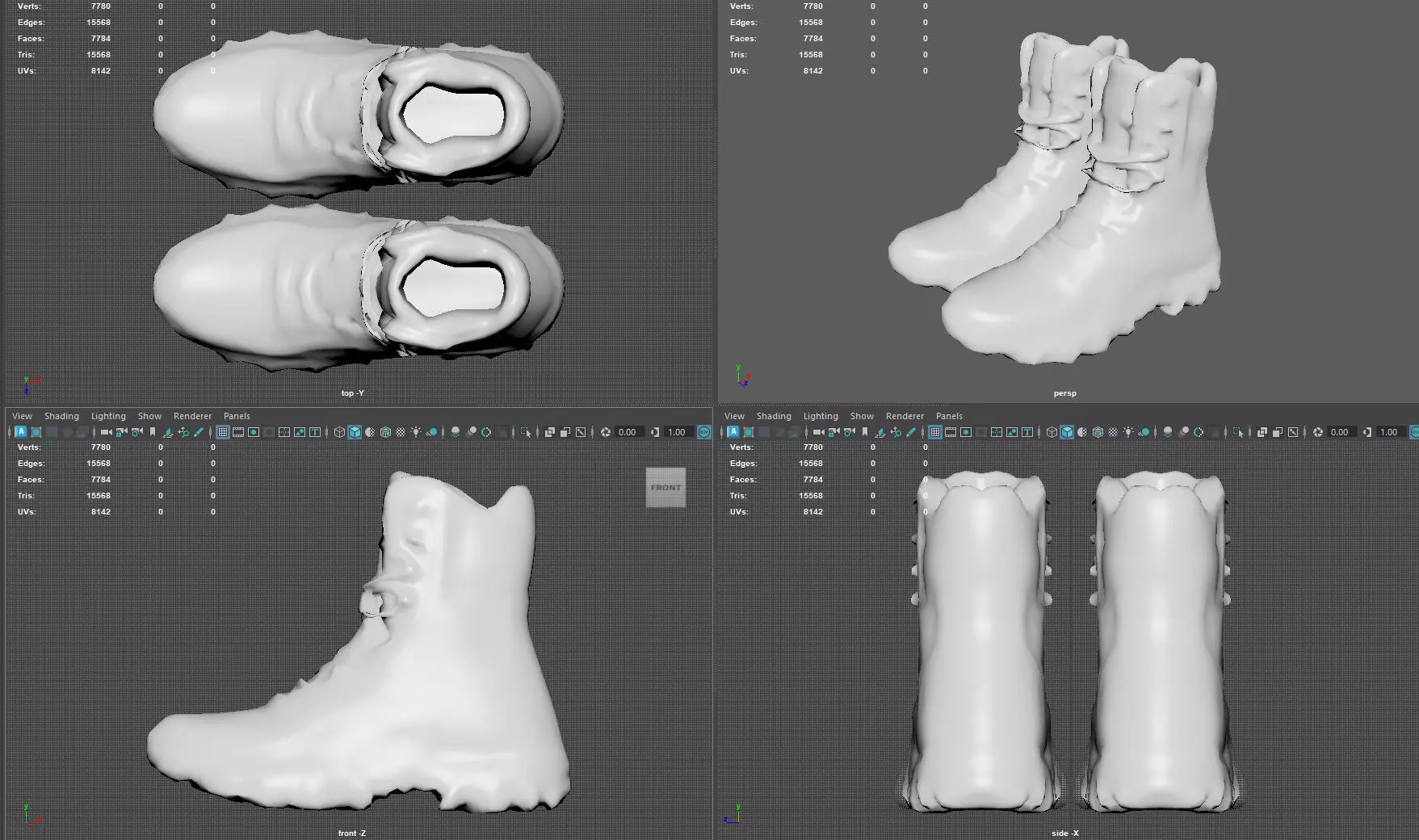Viewport: 1419px width, 840px height.
Task: Click isolate select in side panel toolbar
Action: [1237, 432]
